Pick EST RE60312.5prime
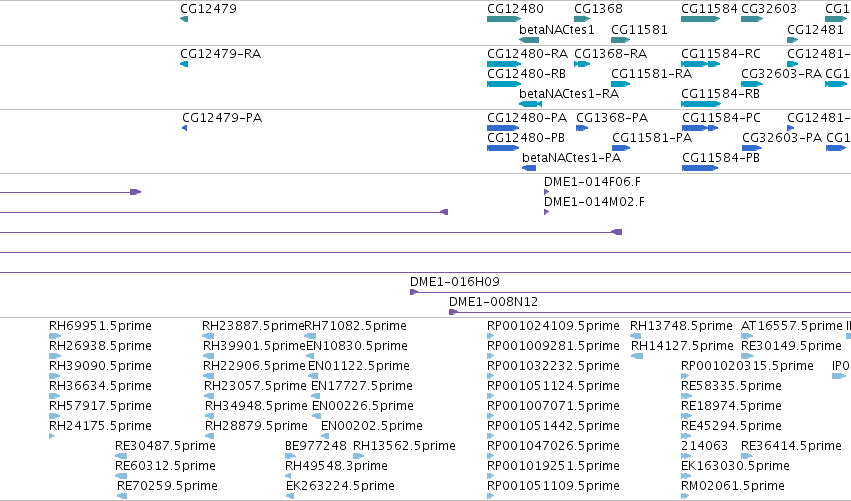 point(121,476)
